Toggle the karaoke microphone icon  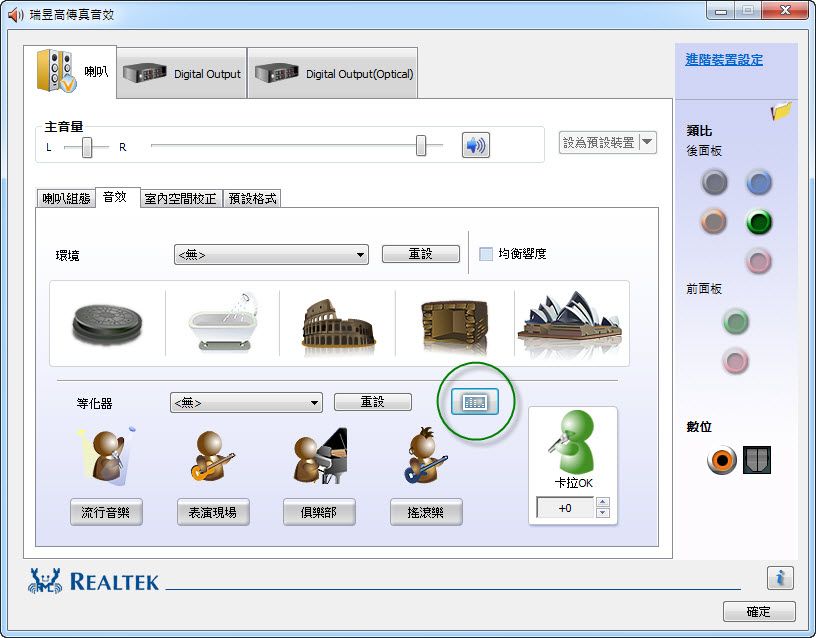pos(573,443)
